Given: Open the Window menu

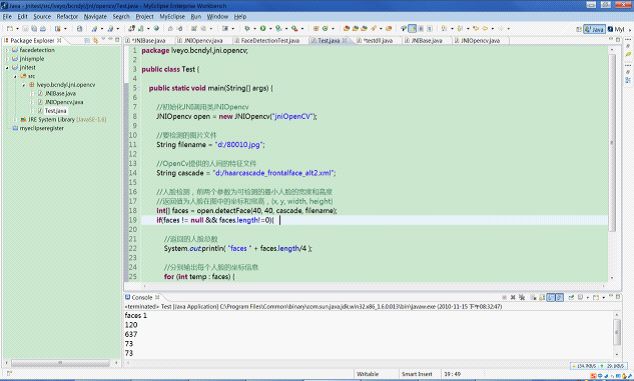Looking at the screenshot, I should [218, 17].
